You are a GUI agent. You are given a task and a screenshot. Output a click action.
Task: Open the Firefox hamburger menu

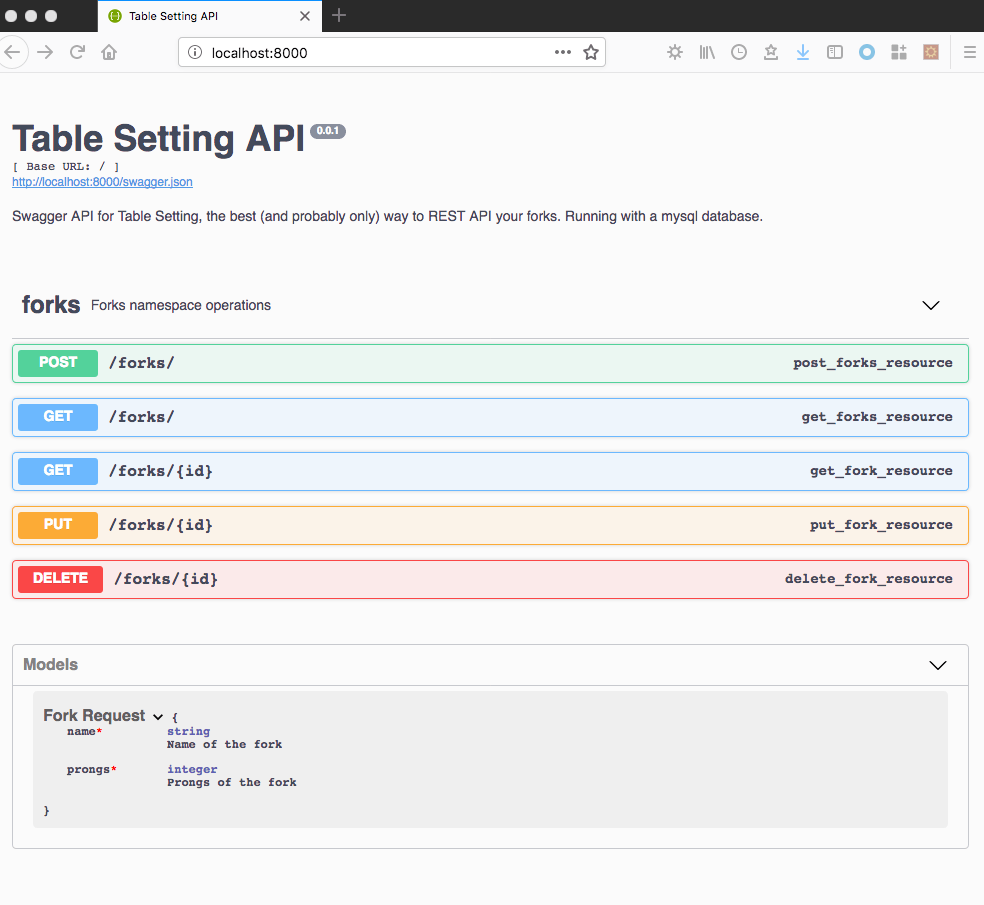click(x=969, y=52)
